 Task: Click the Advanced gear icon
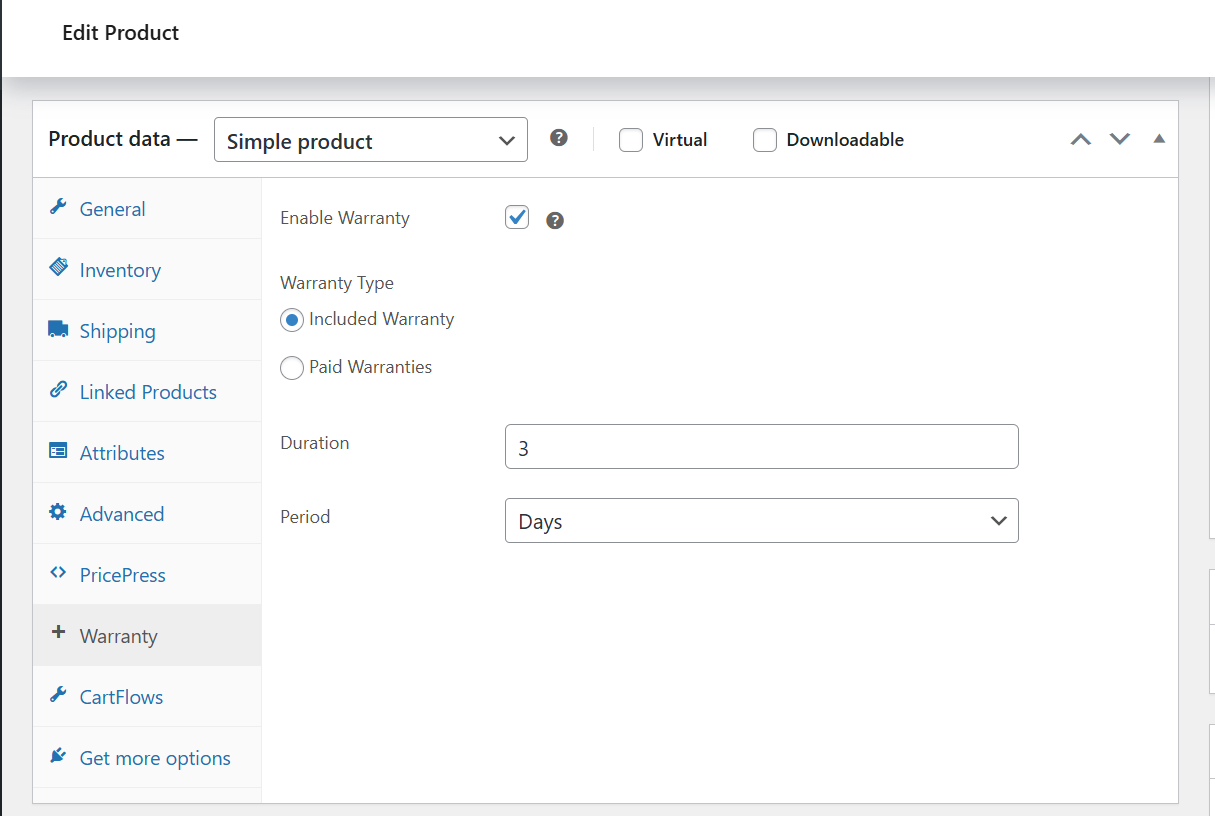tap(58, 513)
